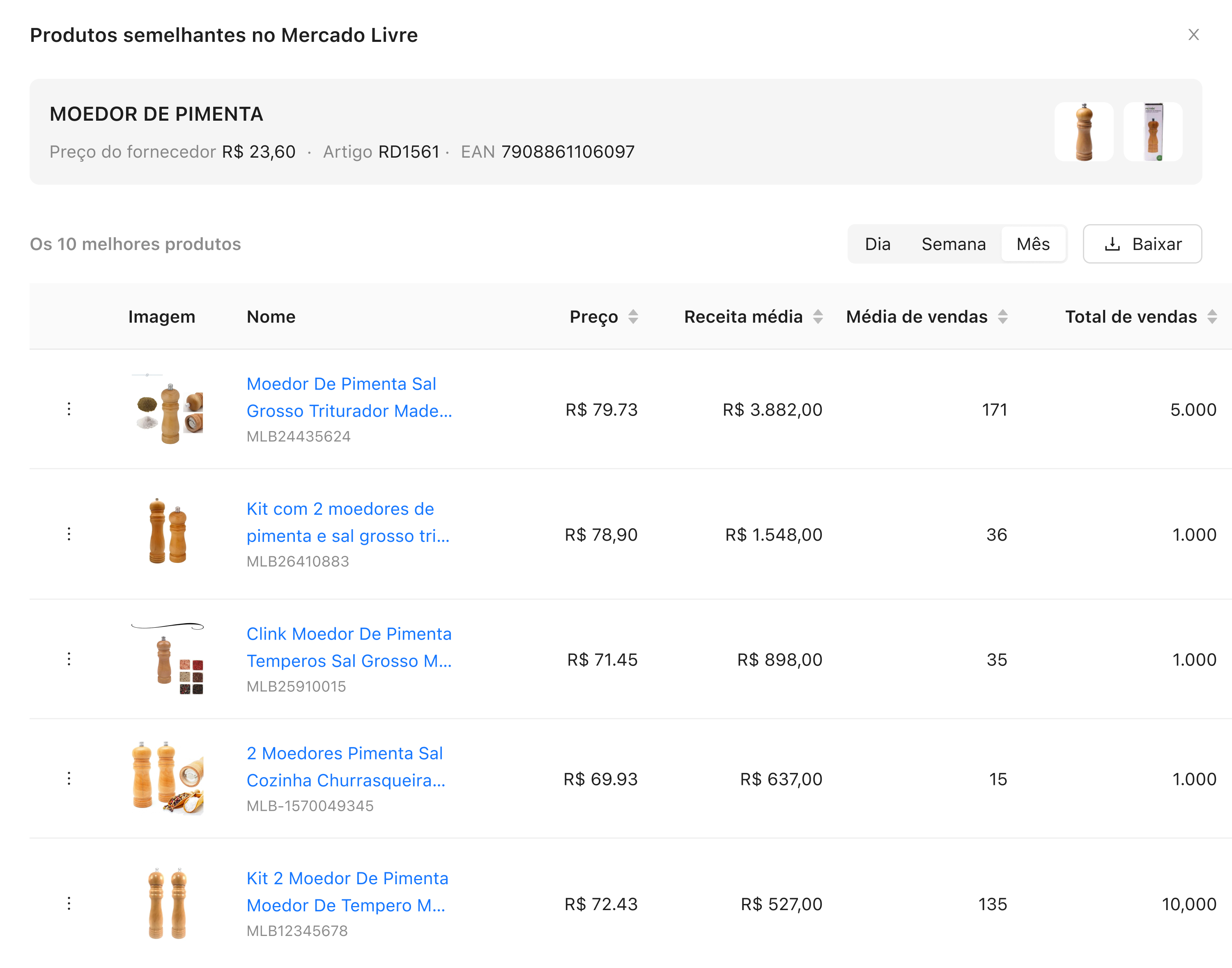This screenshot has width=1232, height=968.
Task: Open three-dot menu for Kit com 2 moedores row
Action: point(69,534)
